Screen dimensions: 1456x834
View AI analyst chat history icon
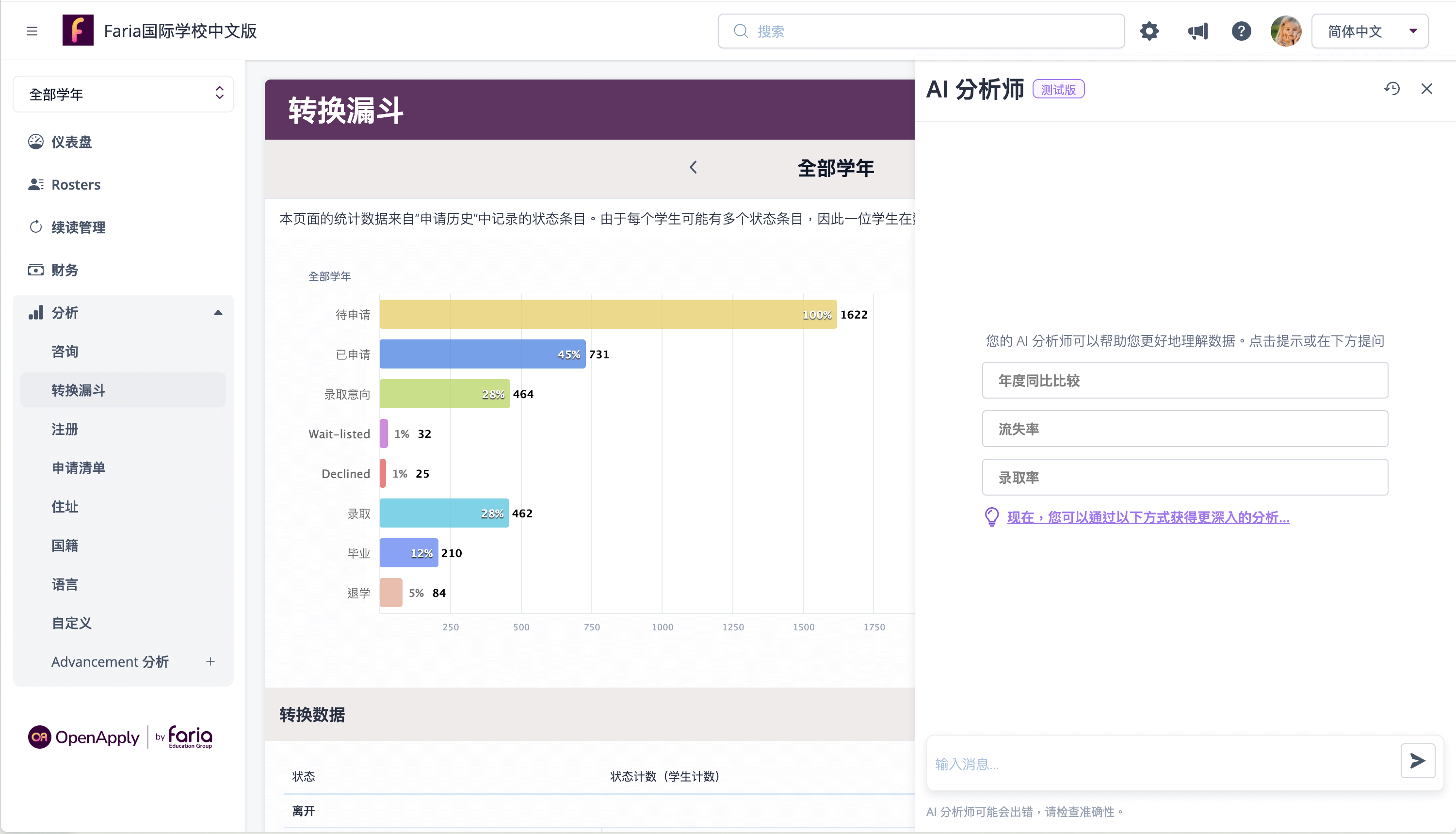(x=1392, y=89)
